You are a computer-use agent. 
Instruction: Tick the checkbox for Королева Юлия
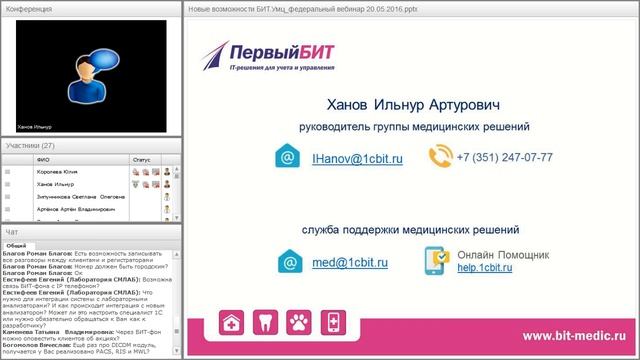tap(7, 172)
